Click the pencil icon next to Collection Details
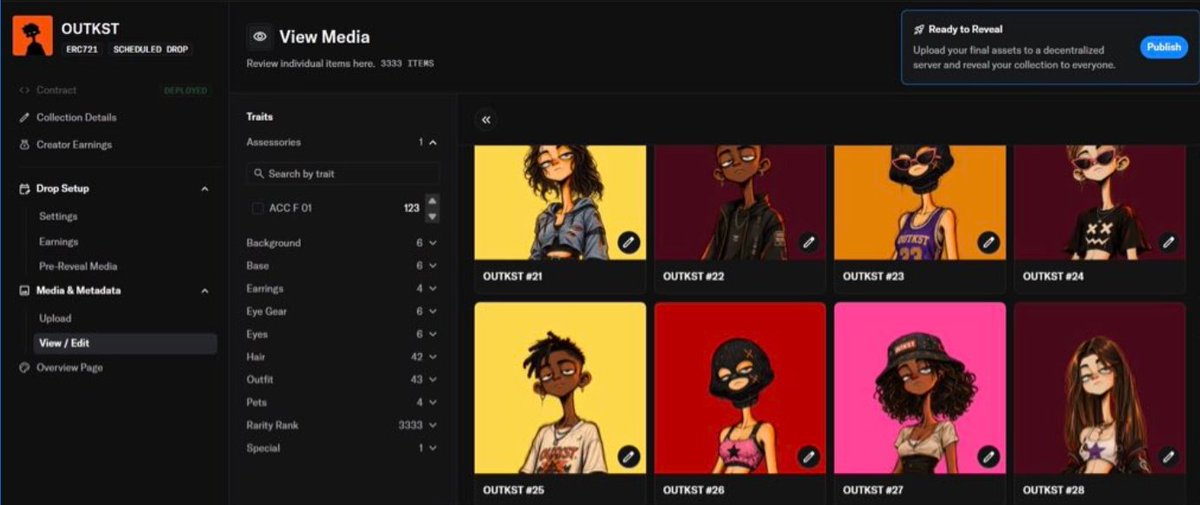 coord(25,117)
